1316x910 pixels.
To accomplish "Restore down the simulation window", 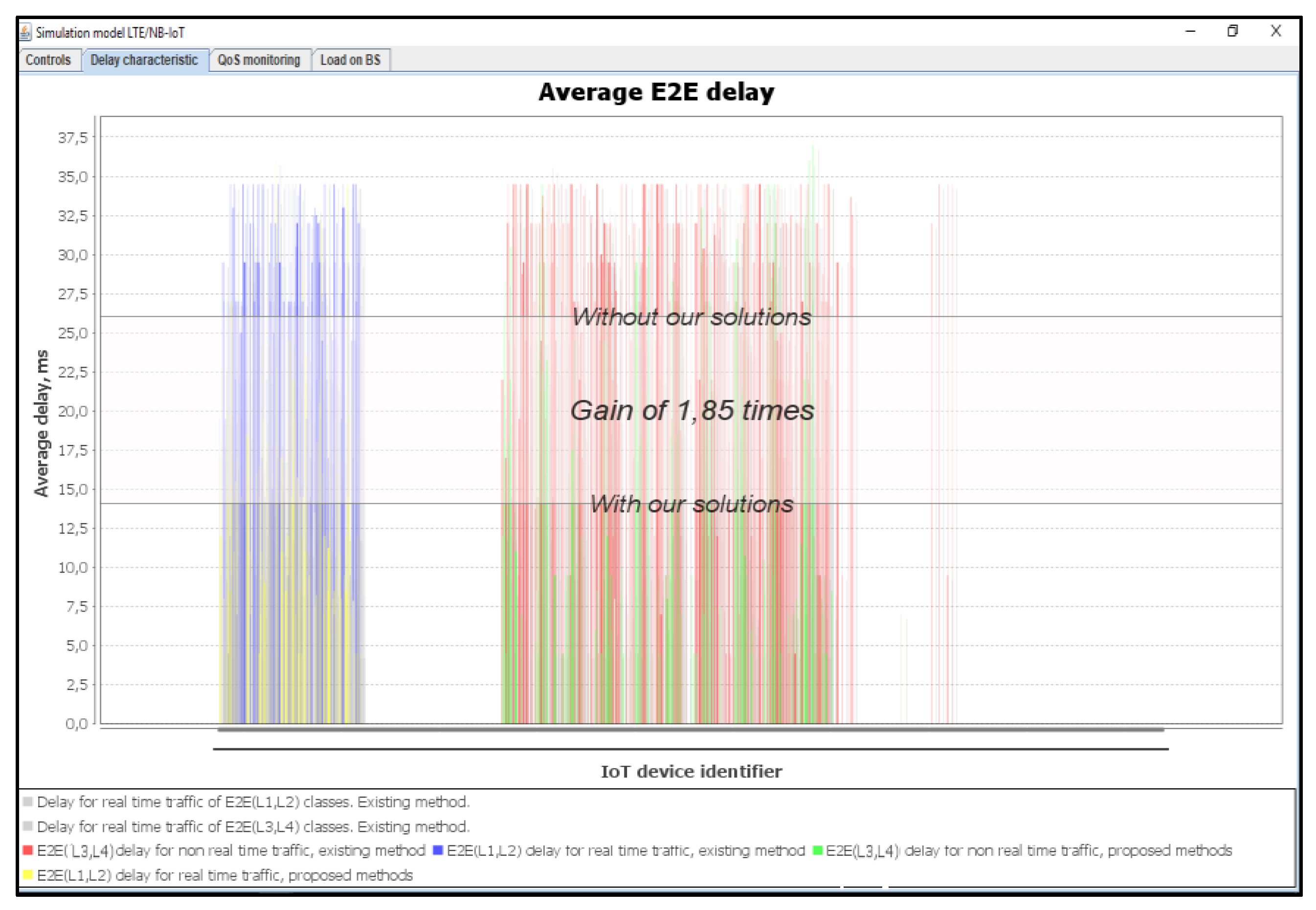I will click(x=1233, y=31).
